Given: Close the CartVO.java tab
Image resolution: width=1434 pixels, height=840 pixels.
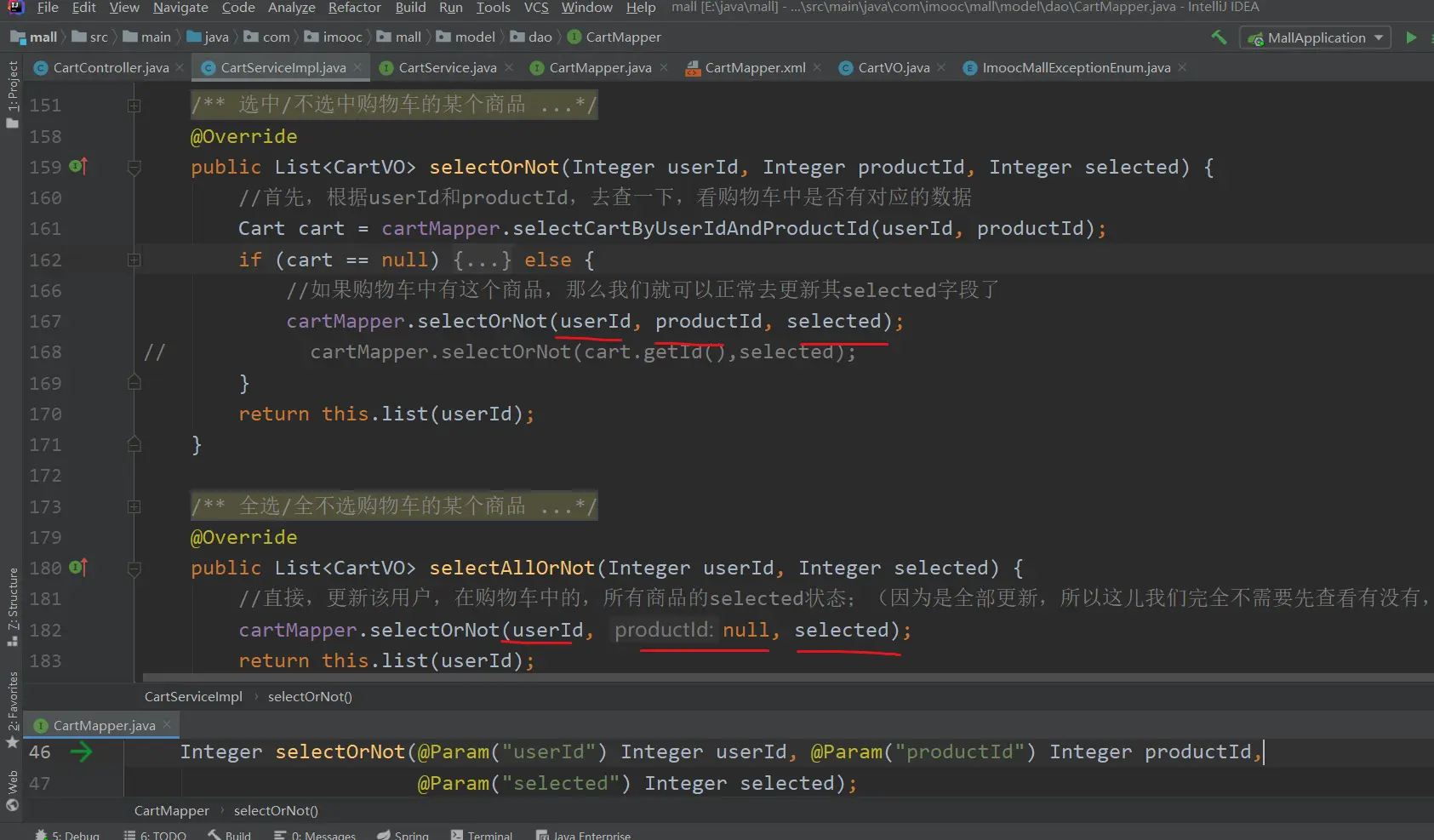Looking at the screenshot, I should (x=941, y=68).
